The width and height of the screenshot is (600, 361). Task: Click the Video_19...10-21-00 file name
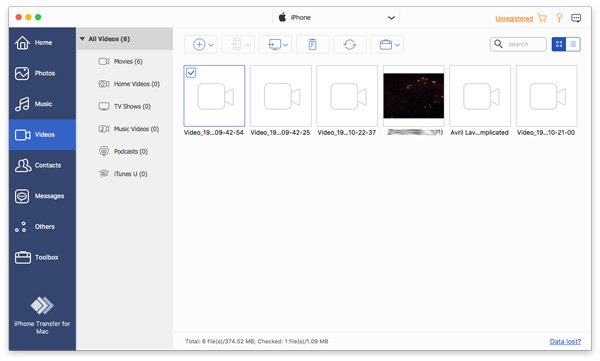pos(546,132)
